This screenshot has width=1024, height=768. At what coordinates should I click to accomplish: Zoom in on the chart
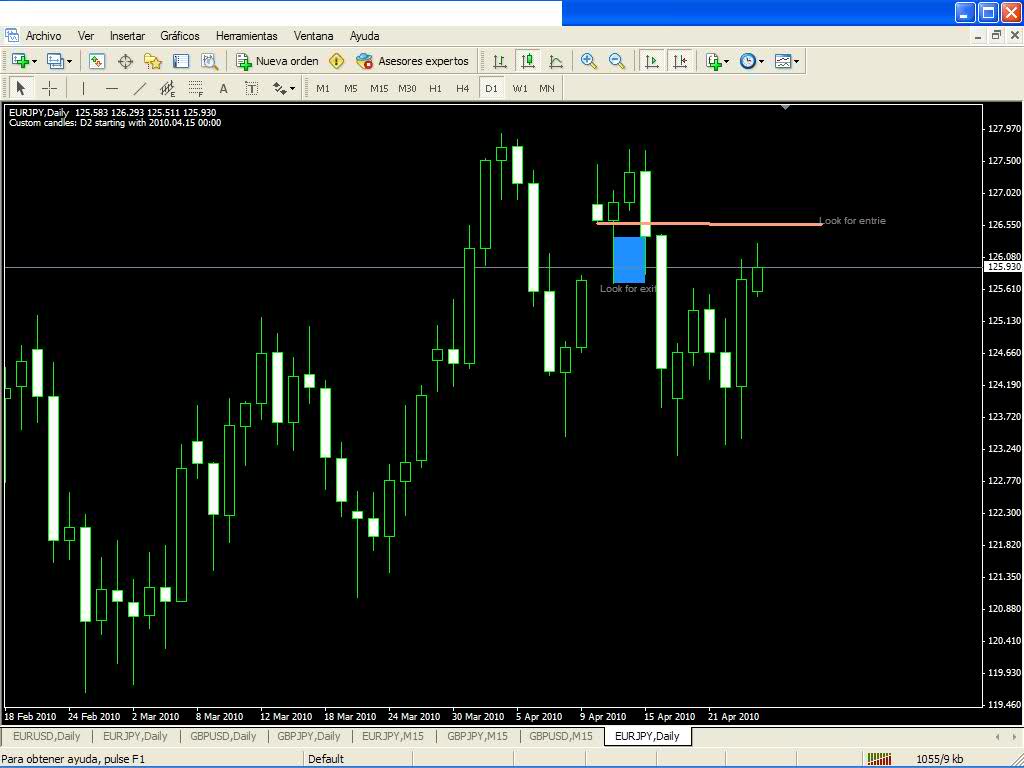click(588, 61)
